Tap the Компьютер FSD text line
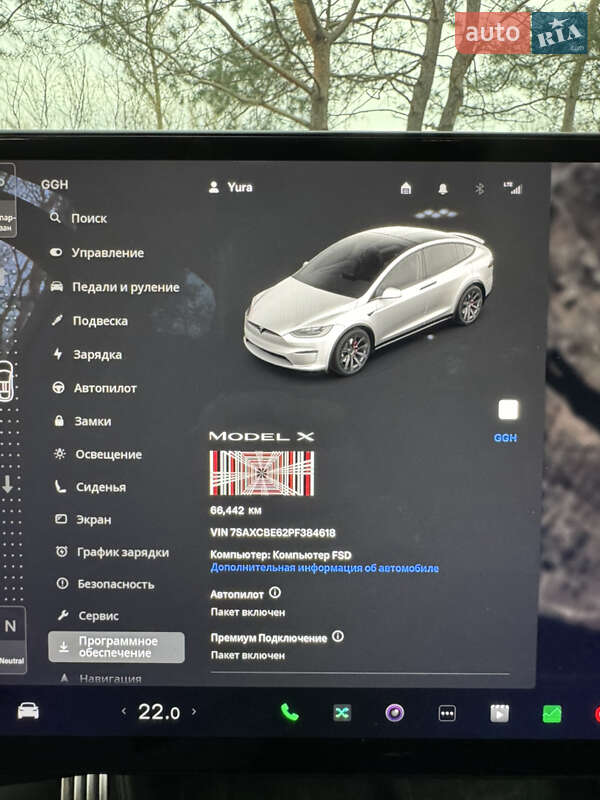 (281, 555)
